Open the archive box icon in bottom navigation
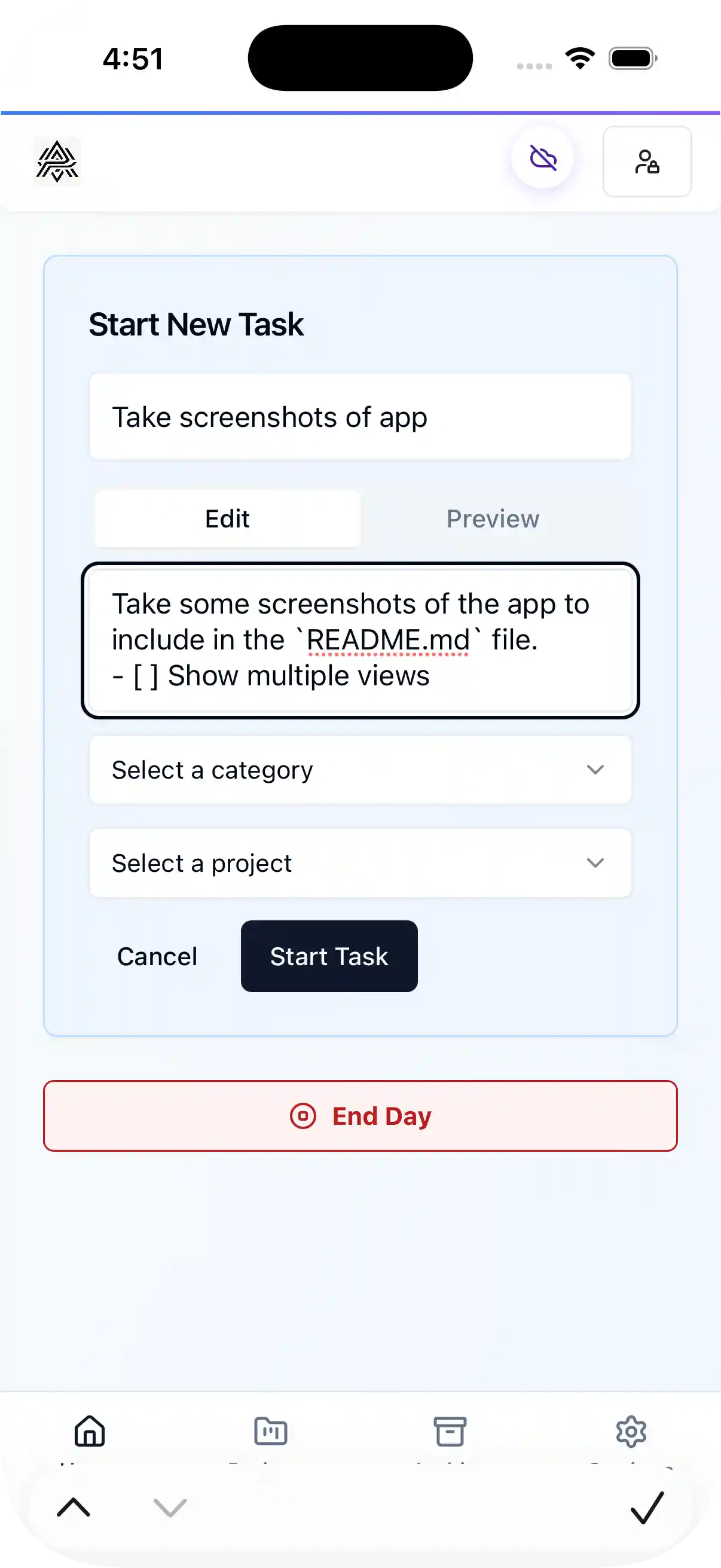 click(450, 1430)
